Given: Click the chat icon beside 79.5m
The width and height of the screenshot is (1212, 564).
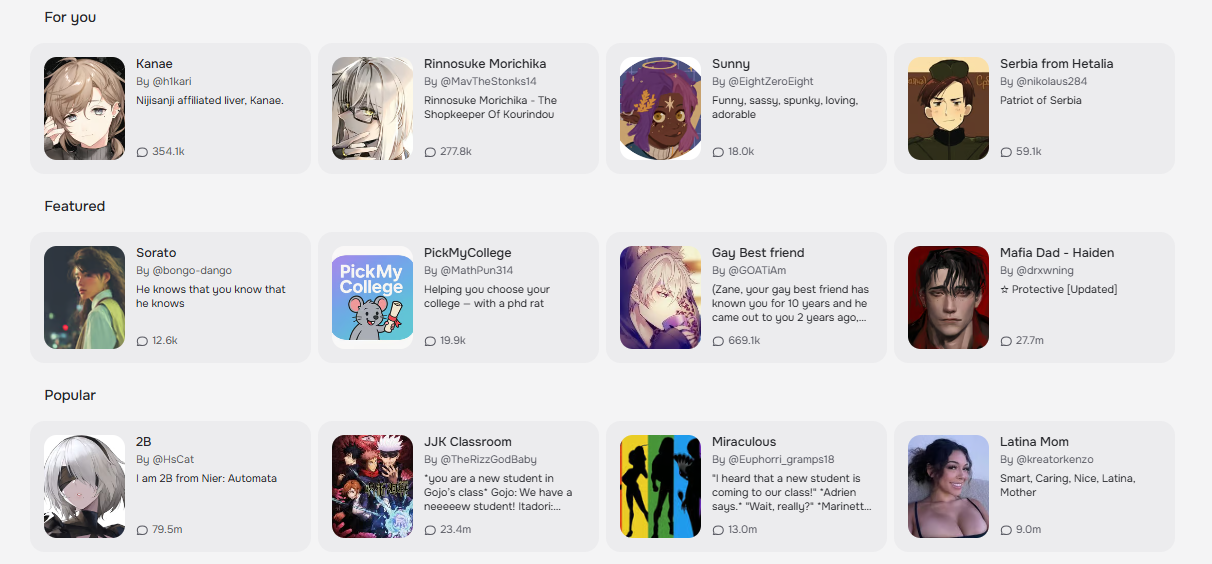Looking at the screenshot, I should [x=142, y=530].
